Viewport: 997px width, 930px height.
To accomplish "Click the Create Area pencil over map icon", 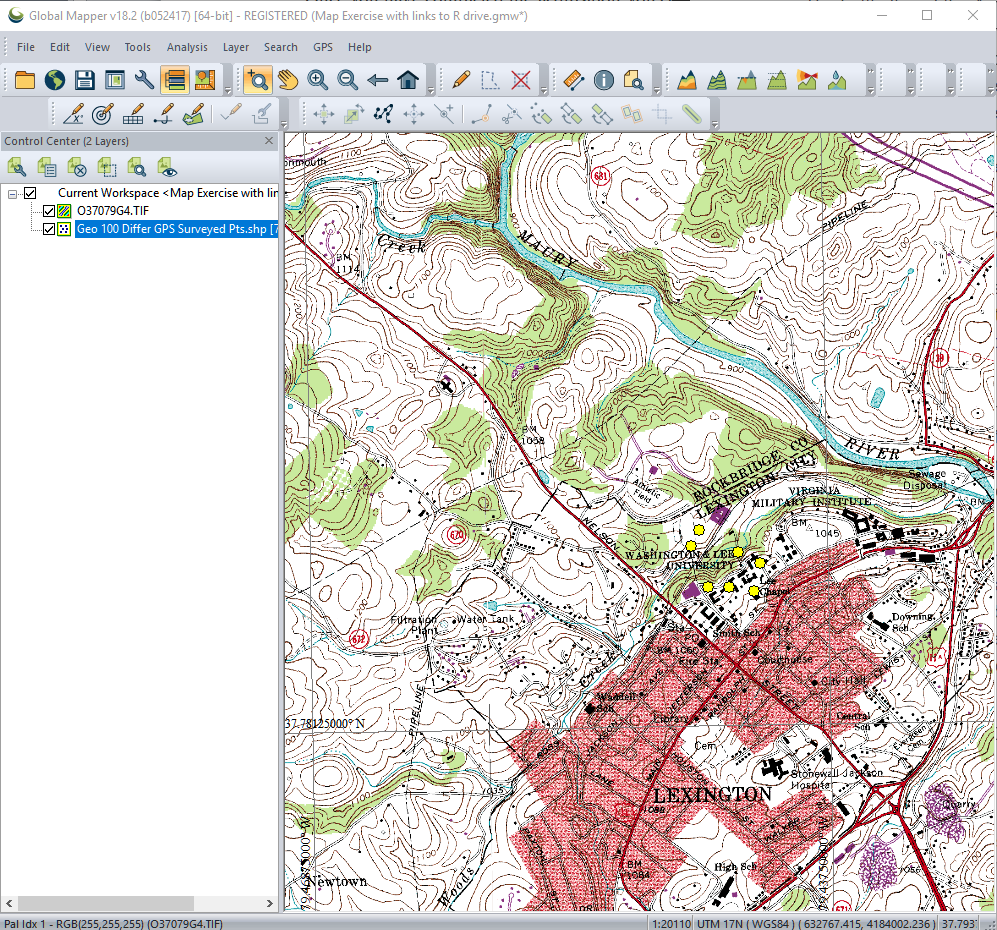I will point(193,114).
